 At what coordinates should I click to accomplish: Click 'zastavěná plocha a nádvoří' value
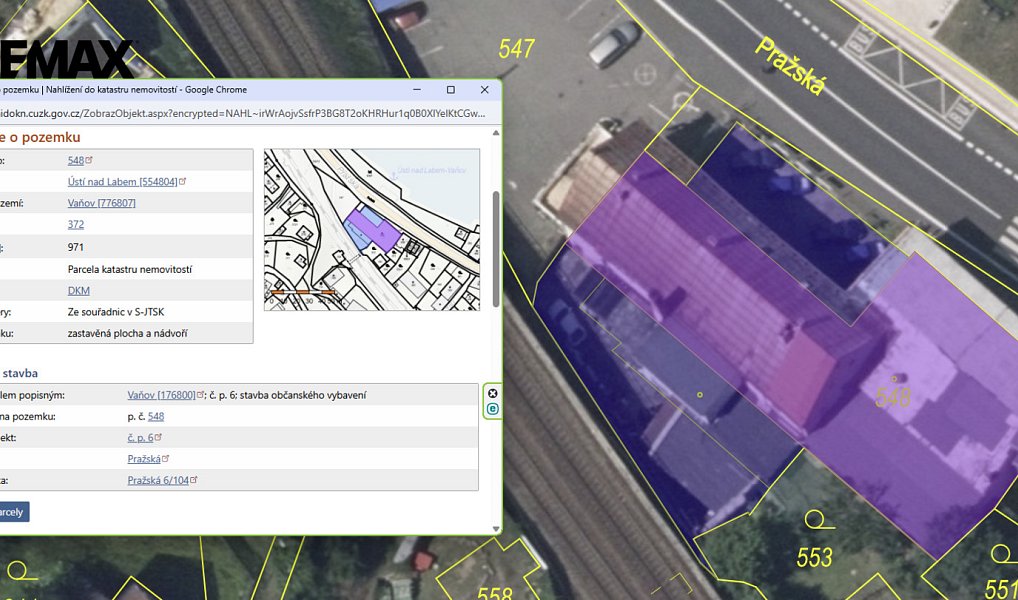(x=128, y=334)
